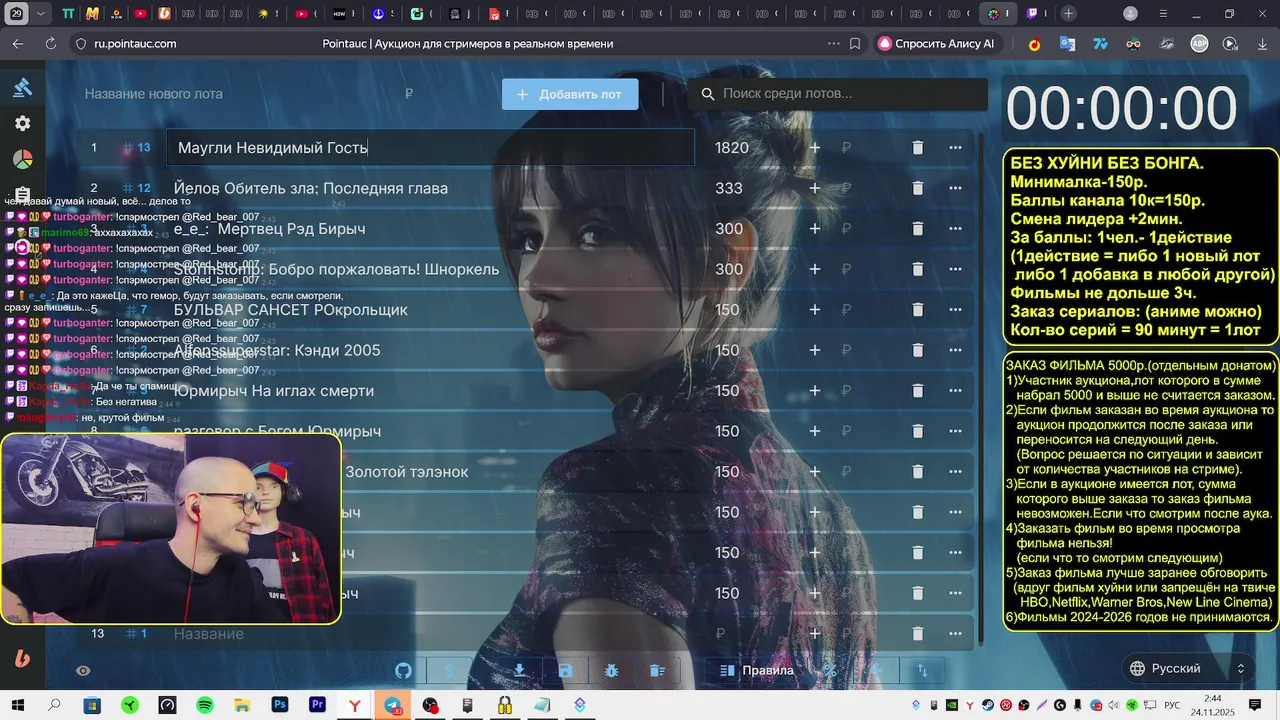Add amount to Йелов Обитель зла lot

pyautogui.click(x=815, y=188)
